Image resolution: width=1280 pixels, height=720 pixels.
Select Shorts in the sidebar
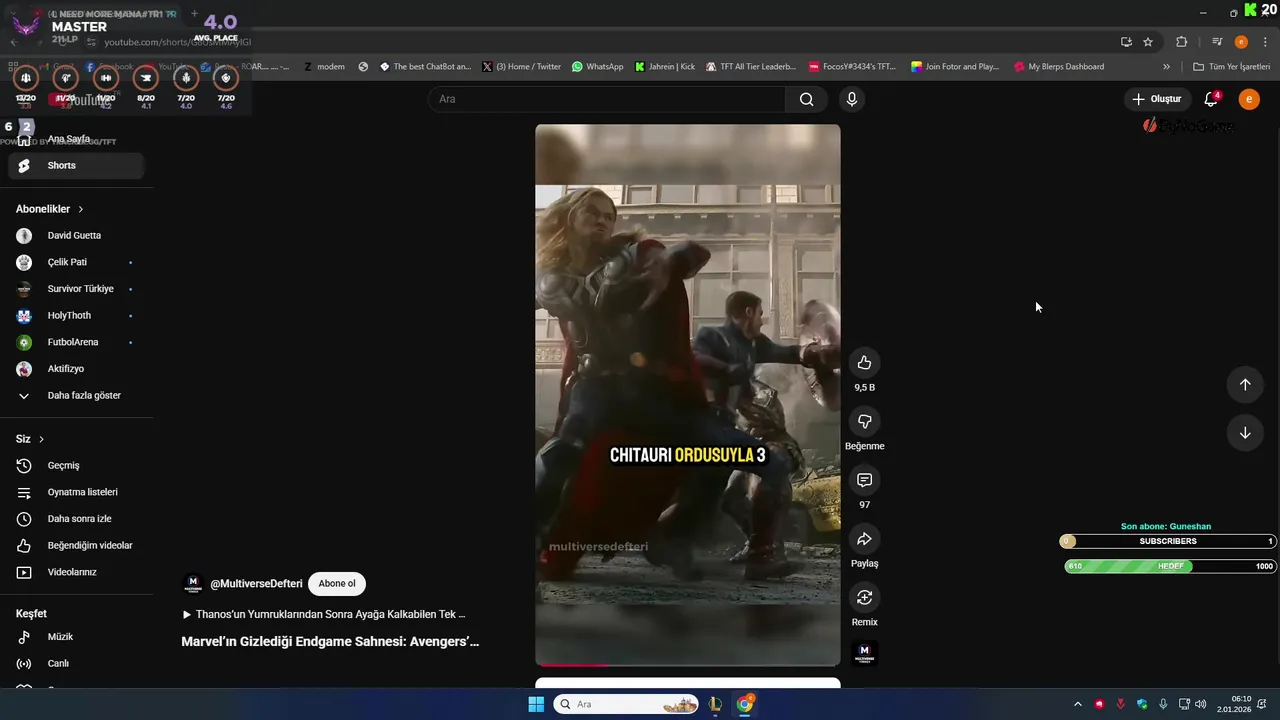tap(76, 166)
